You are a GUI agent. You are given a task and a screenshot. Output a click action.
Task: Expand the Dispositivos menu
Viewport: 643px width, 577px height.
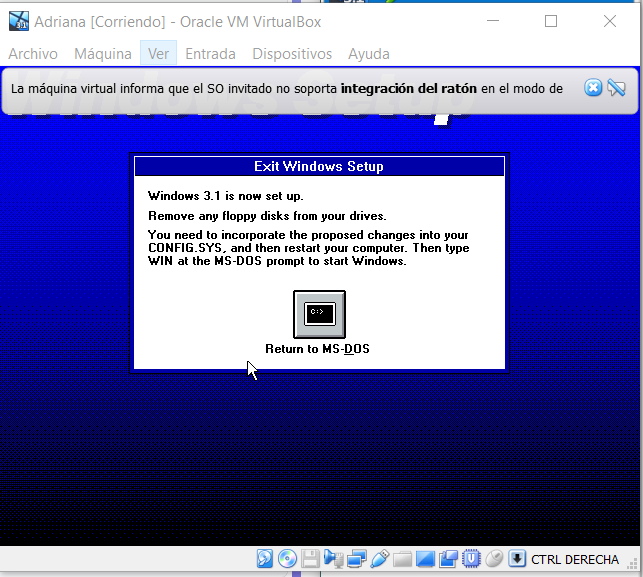[291, 54]
